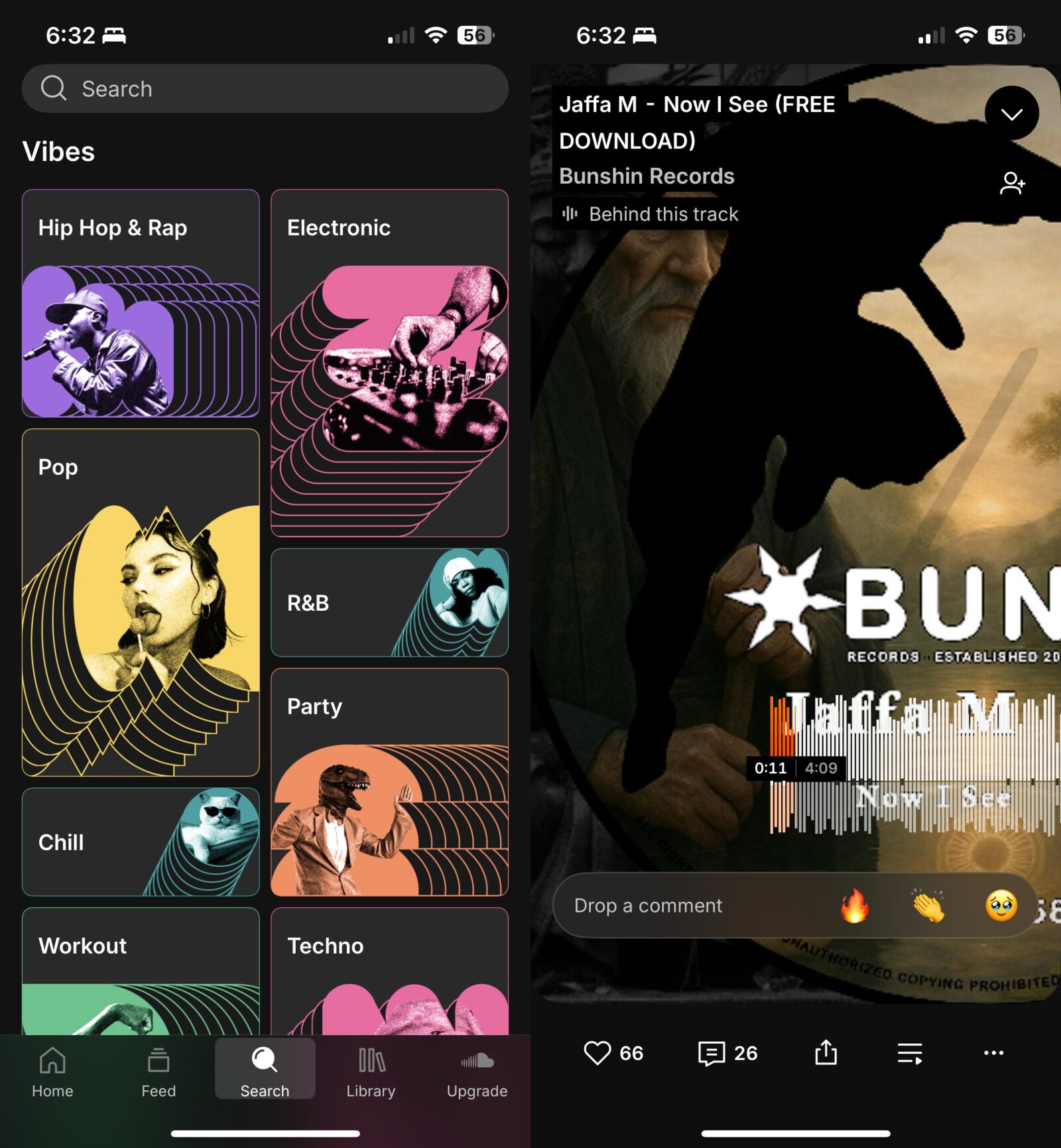Open the Library tab
1061x1148 pixels.
[371, 1071]
